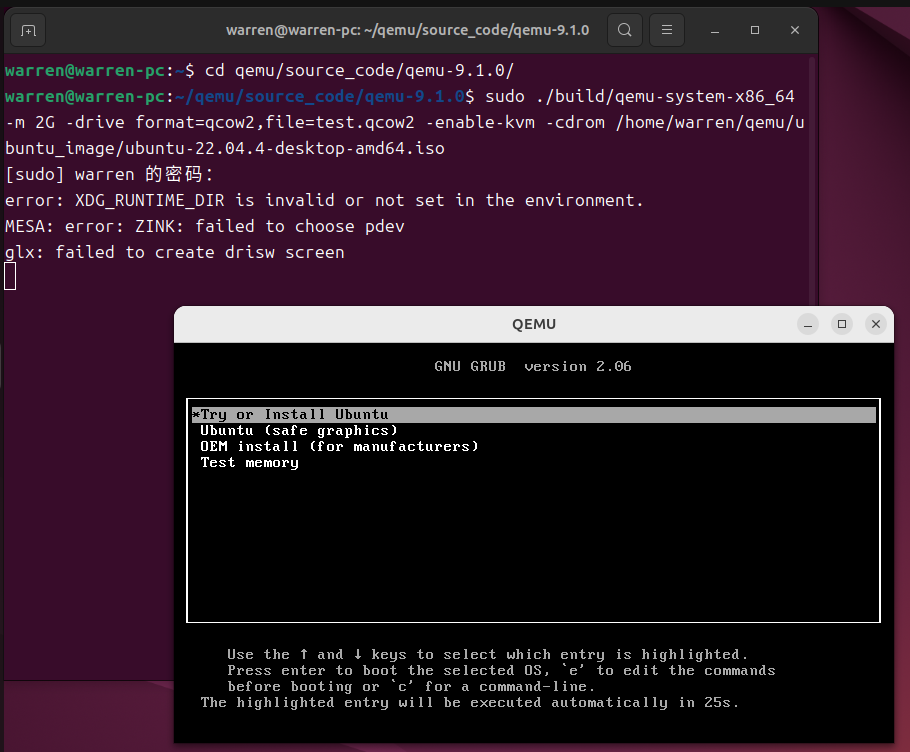This screenshot has width=910, height=752.
Task: Click glx failed to create drisw line
Action: click(175, 252)
